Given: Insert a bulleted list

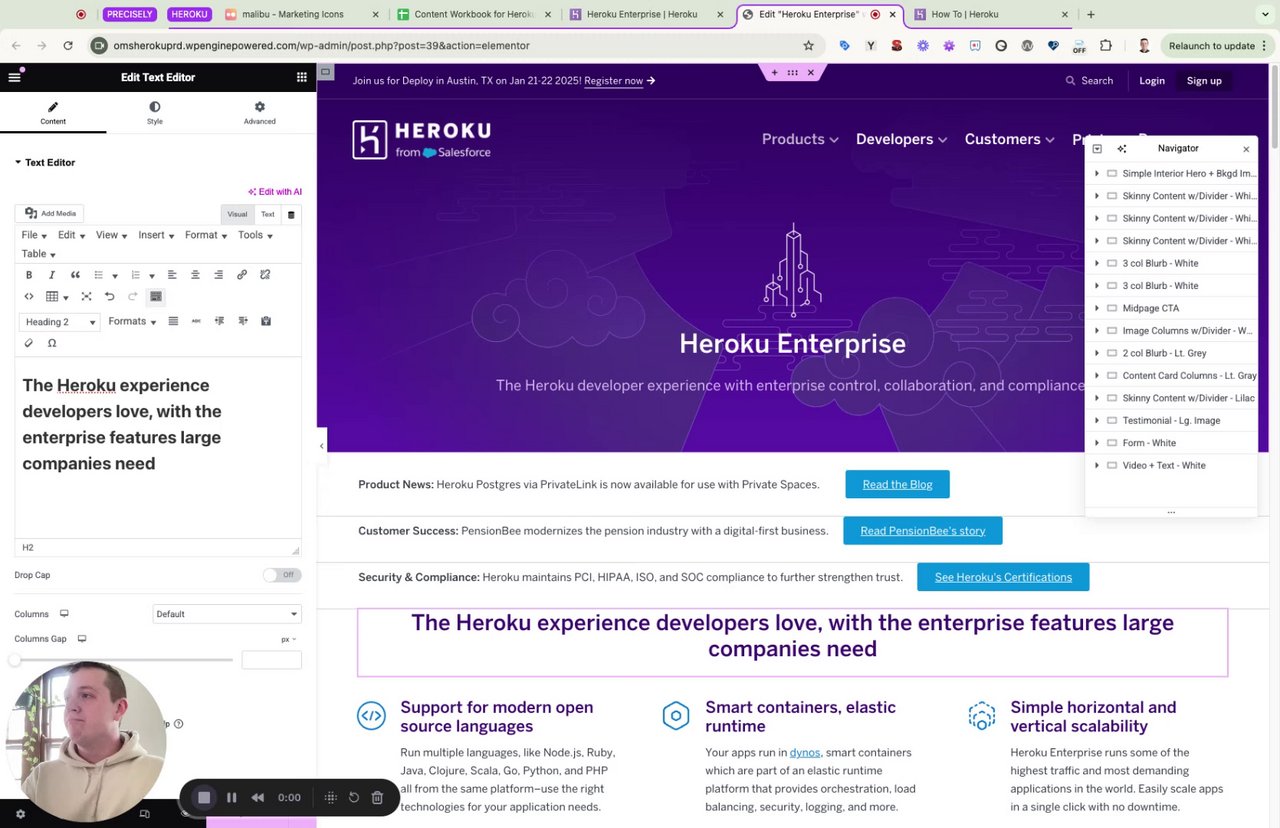Looking at the screenshot, I should (x=99, y=275).
